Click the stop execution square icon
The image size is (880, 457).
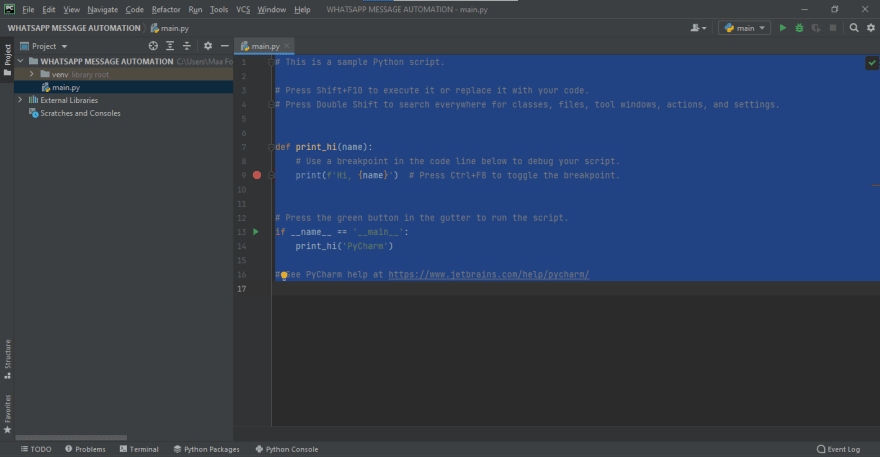click(x=833, y=28)
